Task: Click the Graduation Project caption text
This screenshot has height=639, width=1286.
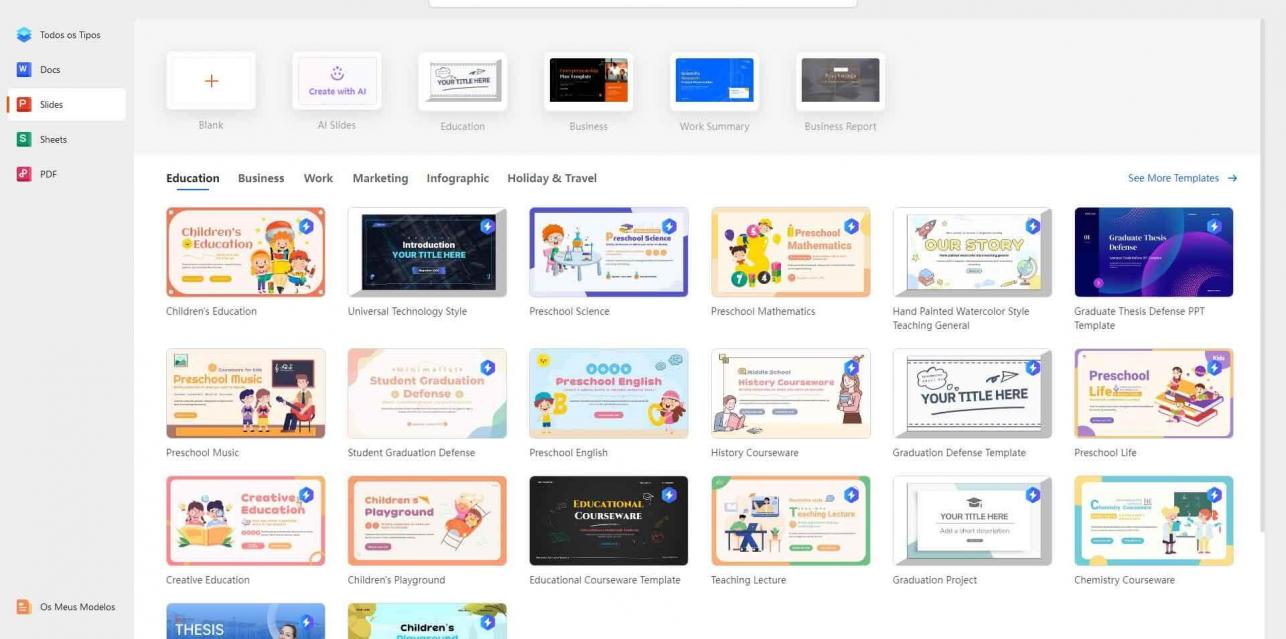Action: (x=935, y=580)
